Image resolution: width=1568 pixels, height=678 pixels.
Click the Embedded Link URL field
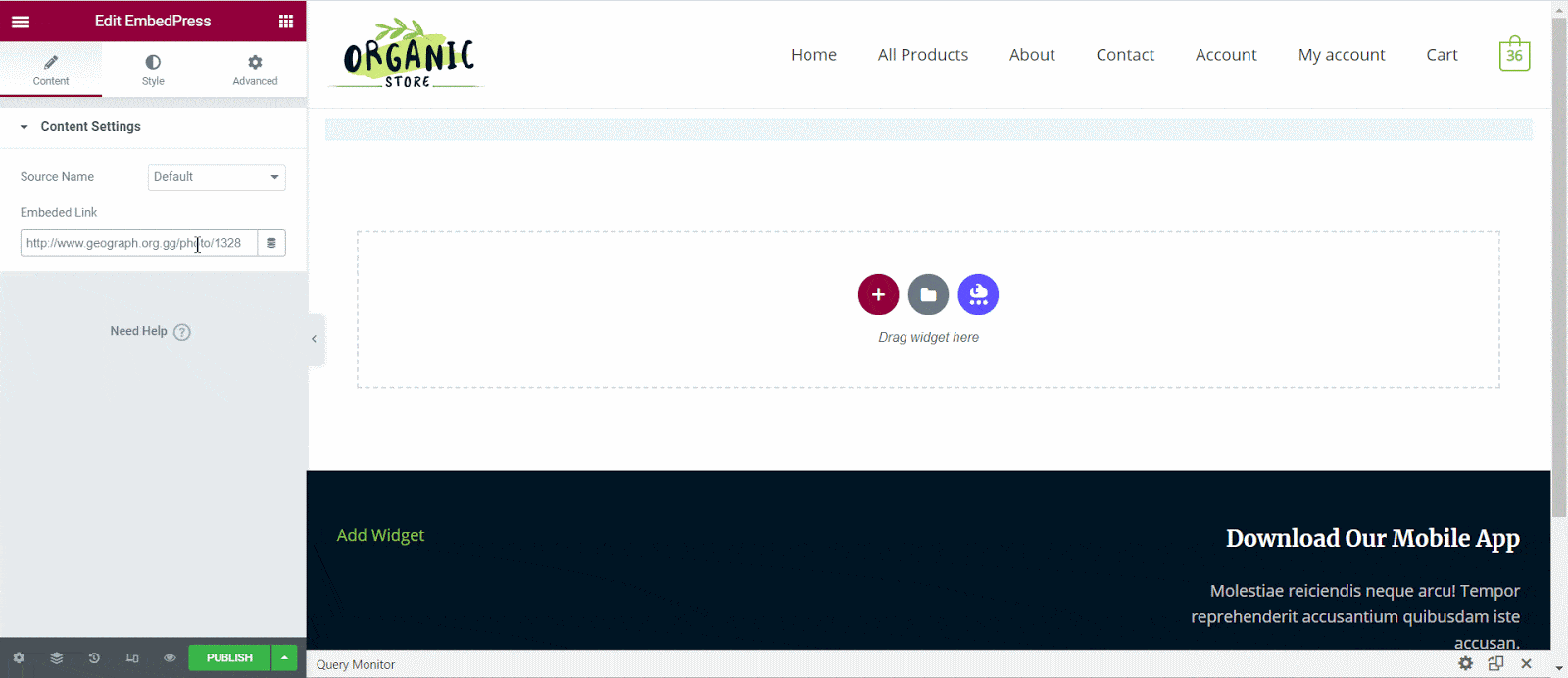pyautogui.click(x=138, y=243)
